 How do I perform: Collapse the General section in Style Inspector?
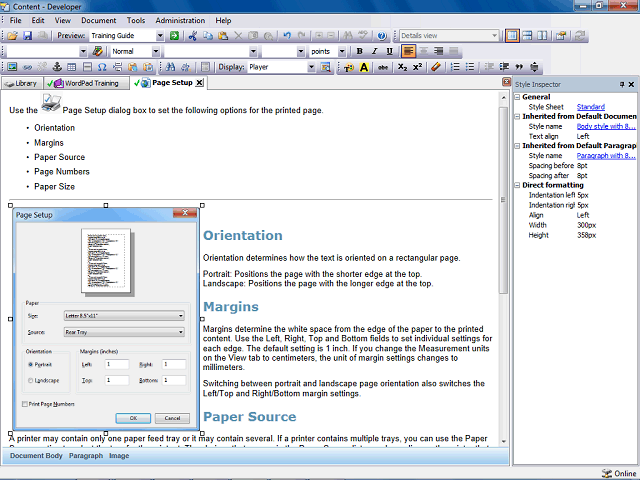pyautogui.click(x=517, y=97)
